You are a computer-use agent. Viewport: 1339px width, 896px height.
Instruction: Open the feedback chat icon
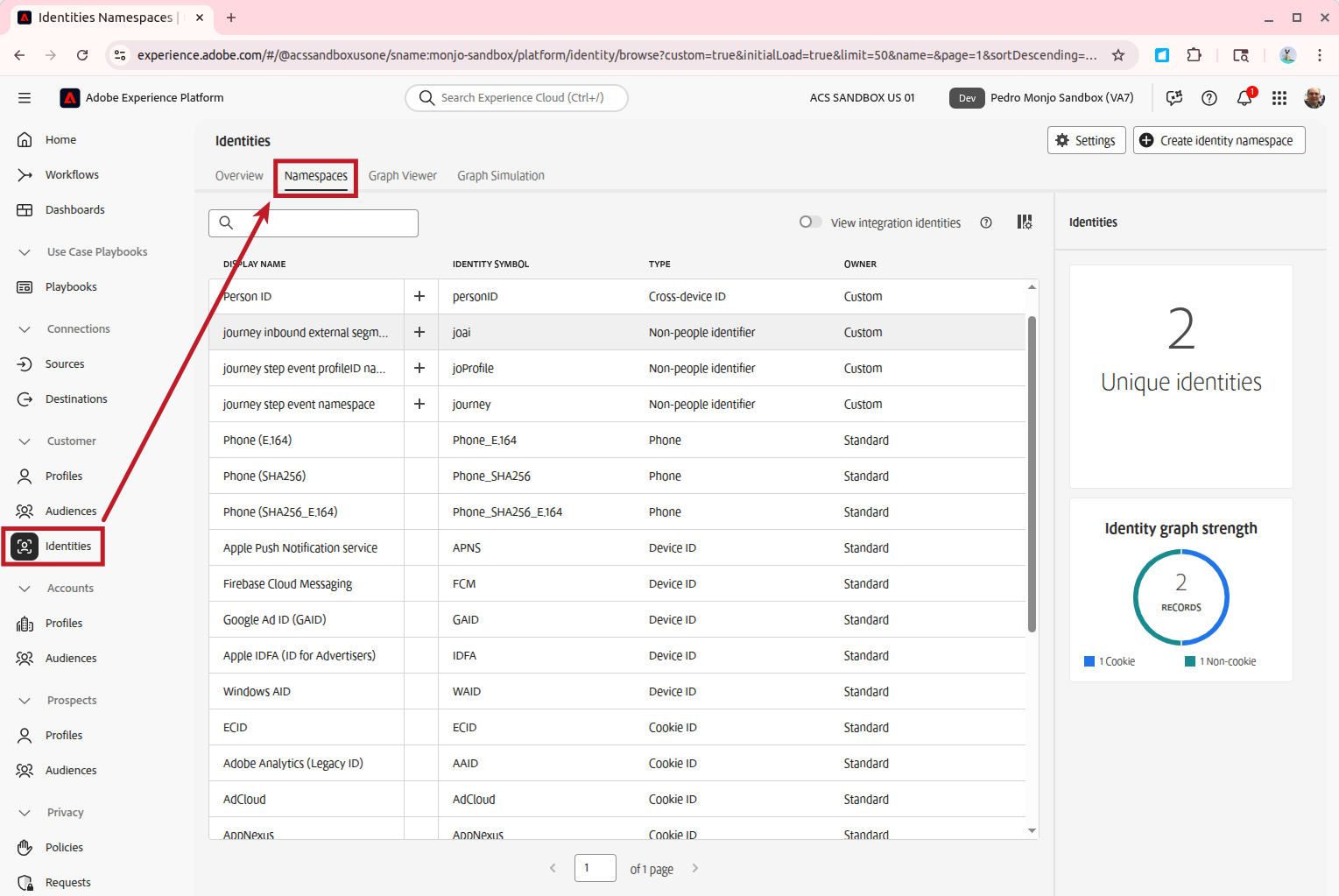pyautogui.click(x=1174, y=98)
